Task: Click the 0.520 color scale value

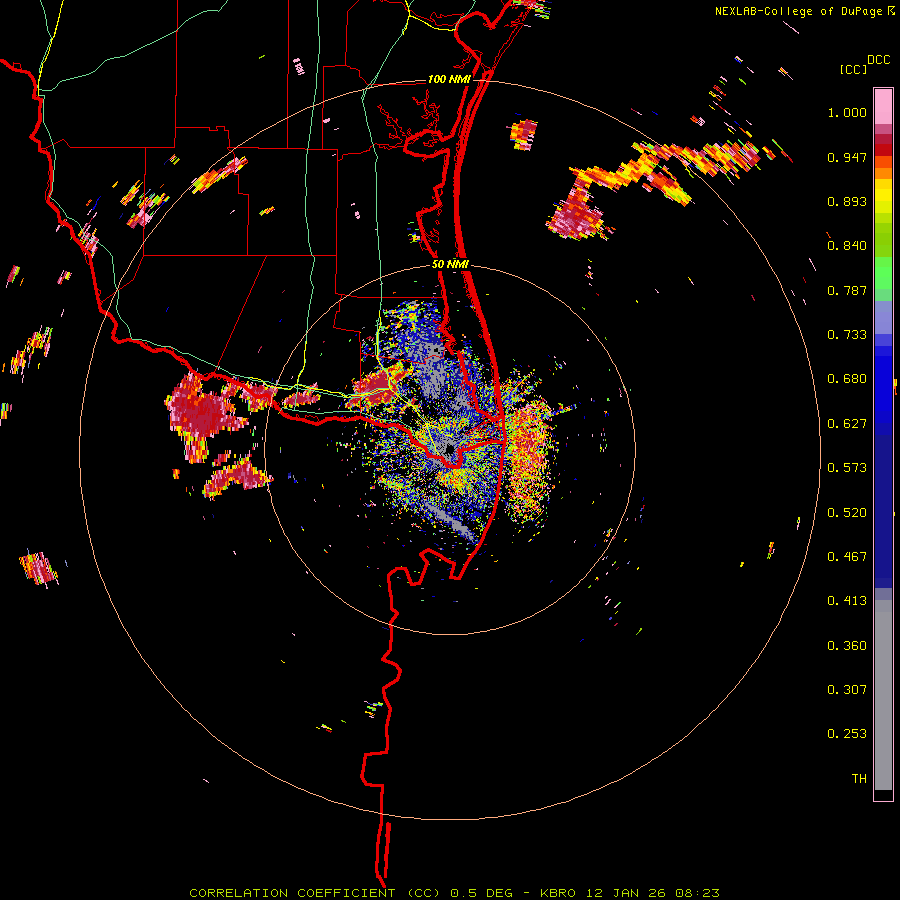Action: (x=847, y=513)
